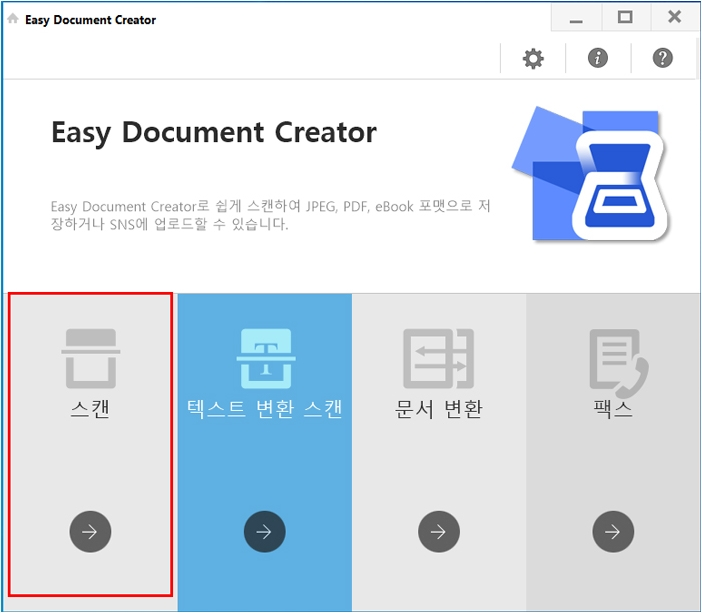Click the information (i) icon
The image size is (702, 613).
click(x=598, y=58)
